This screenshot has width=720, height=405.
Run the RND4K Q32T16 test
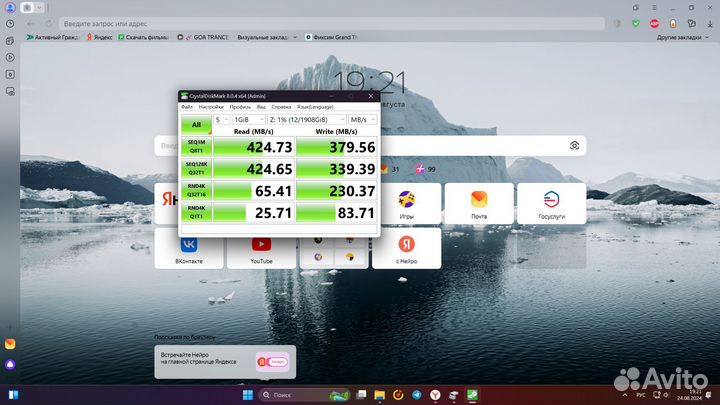coord(196,191)
